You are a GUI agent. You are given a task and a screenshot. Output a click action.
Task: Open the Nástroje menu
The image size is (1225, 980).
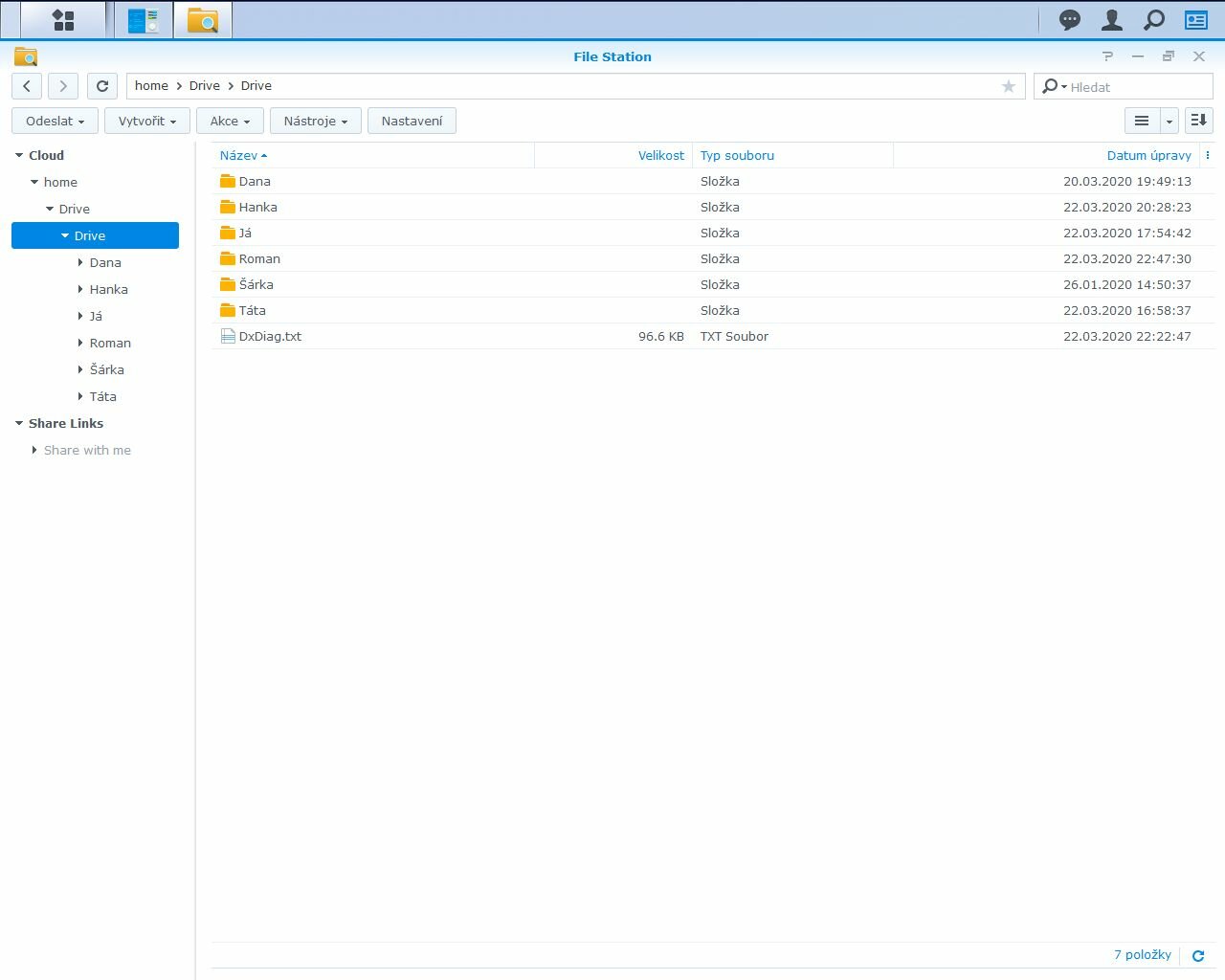coord(315,121)
